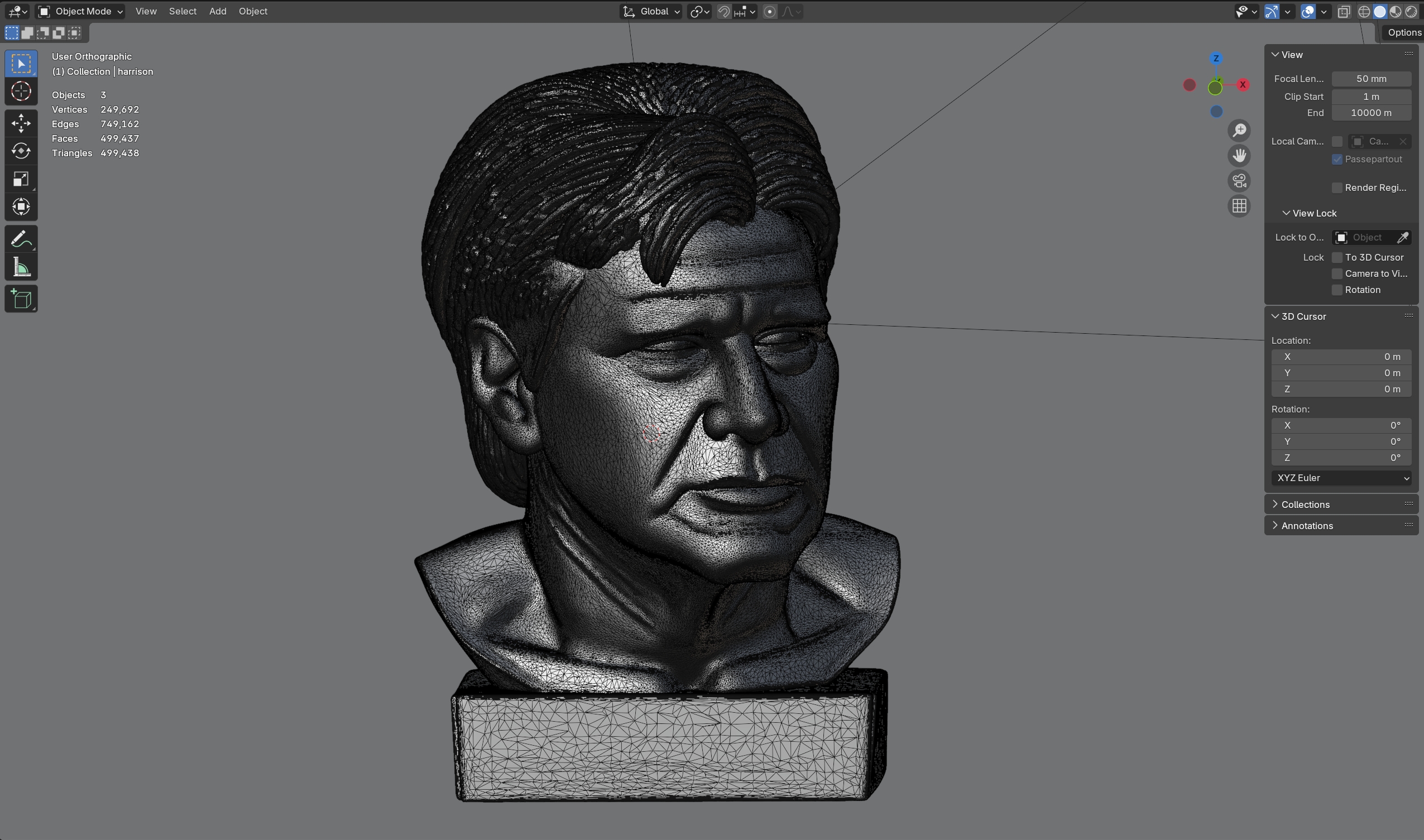This screenshot has height=840, width=1424.
Task: Select the Rotate tool
Action: click(x=21, y=151)
